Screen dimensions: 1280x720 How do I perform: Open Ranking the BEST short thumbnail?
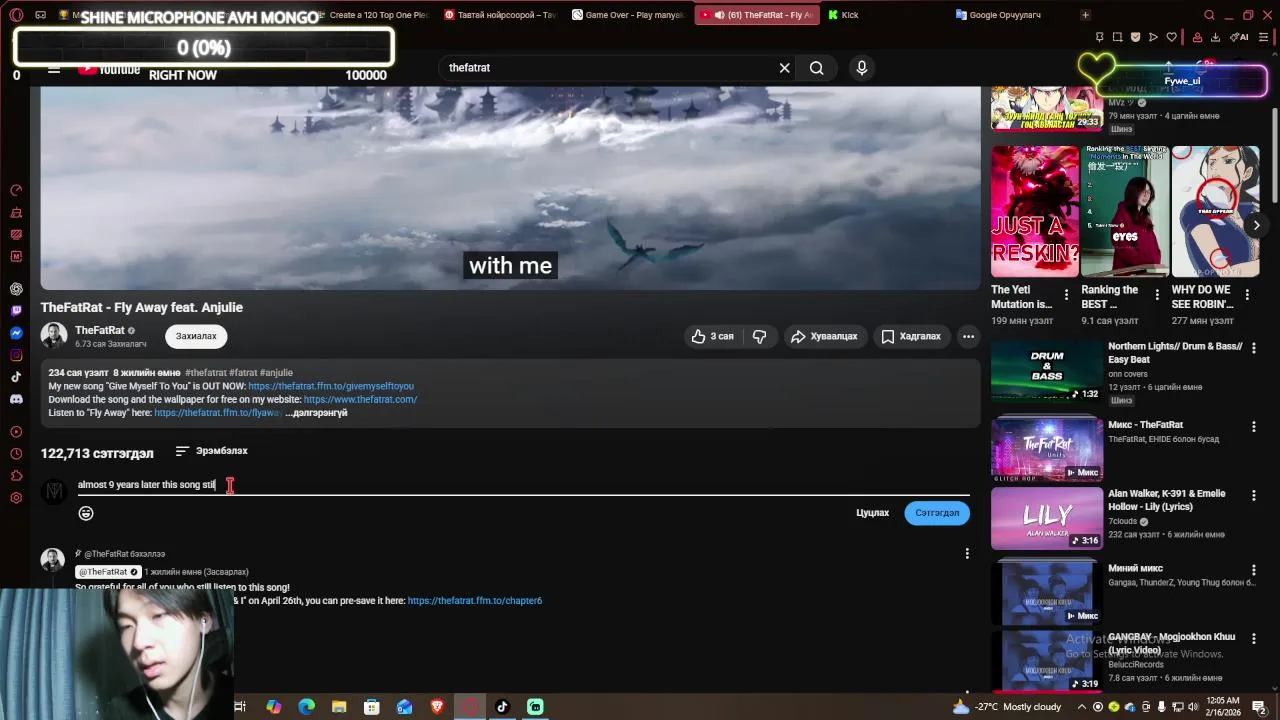1125,211
